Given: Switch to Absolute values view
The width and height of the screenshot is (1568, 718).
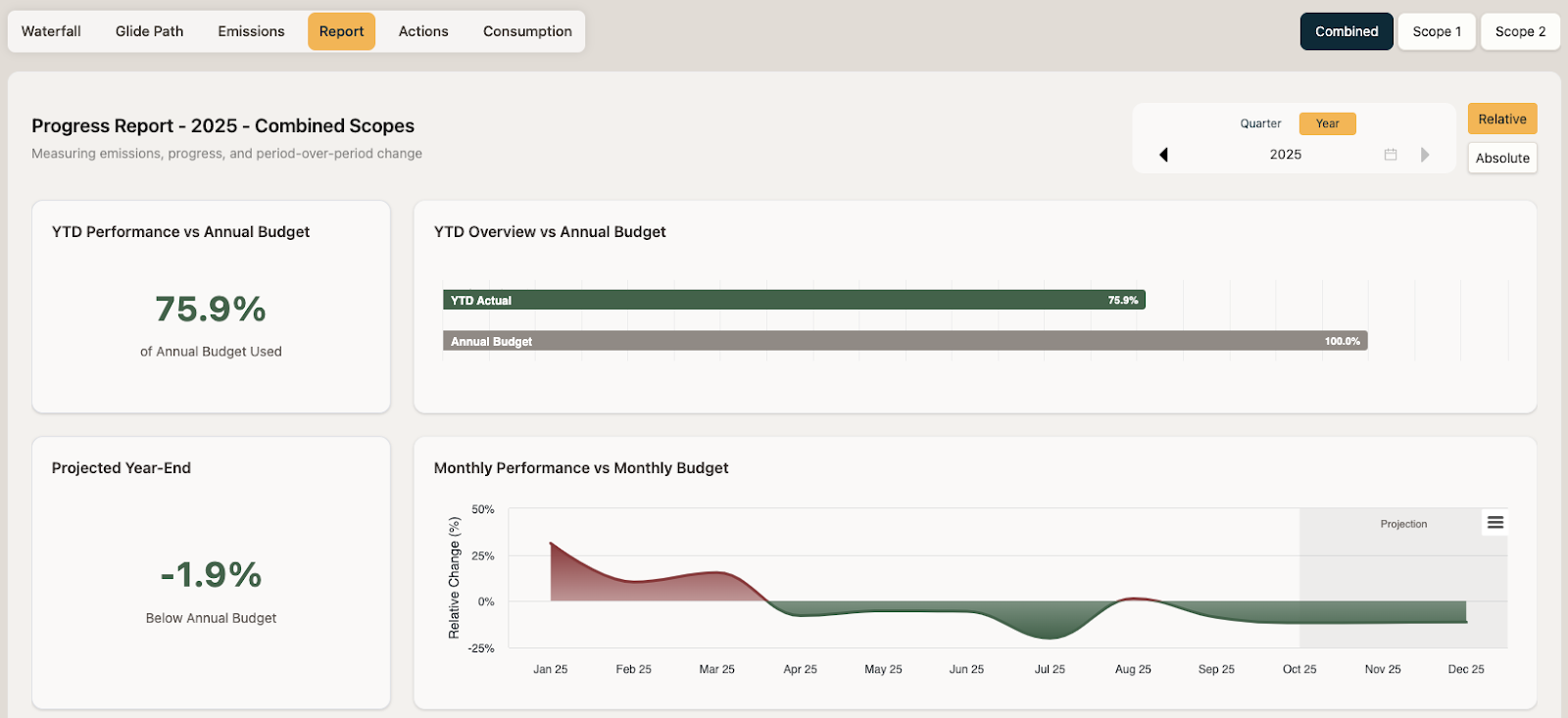Looking at the screenshot, I should click(1501, 158).
